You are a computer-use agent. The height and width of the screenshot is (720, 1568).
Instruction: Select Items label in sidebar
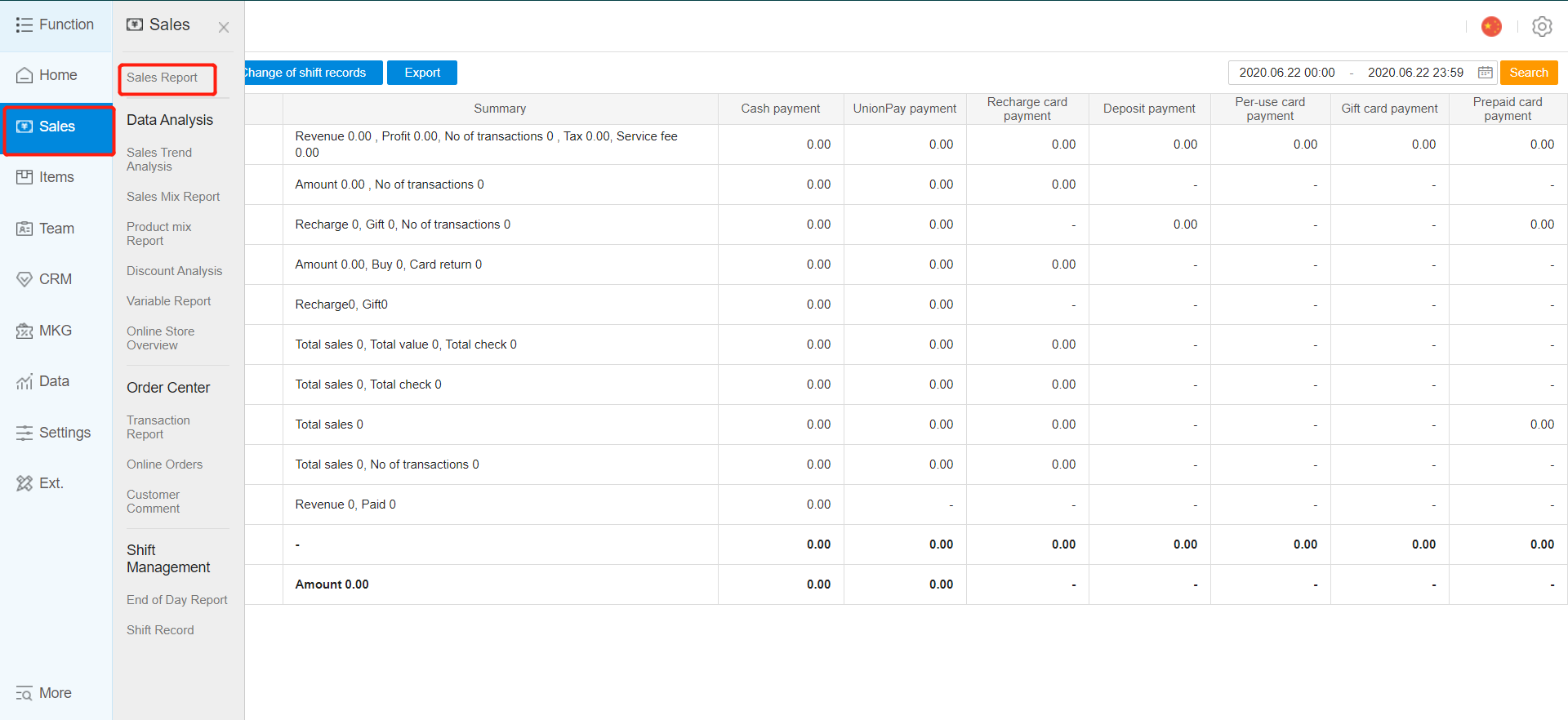(x=56, y=177)
